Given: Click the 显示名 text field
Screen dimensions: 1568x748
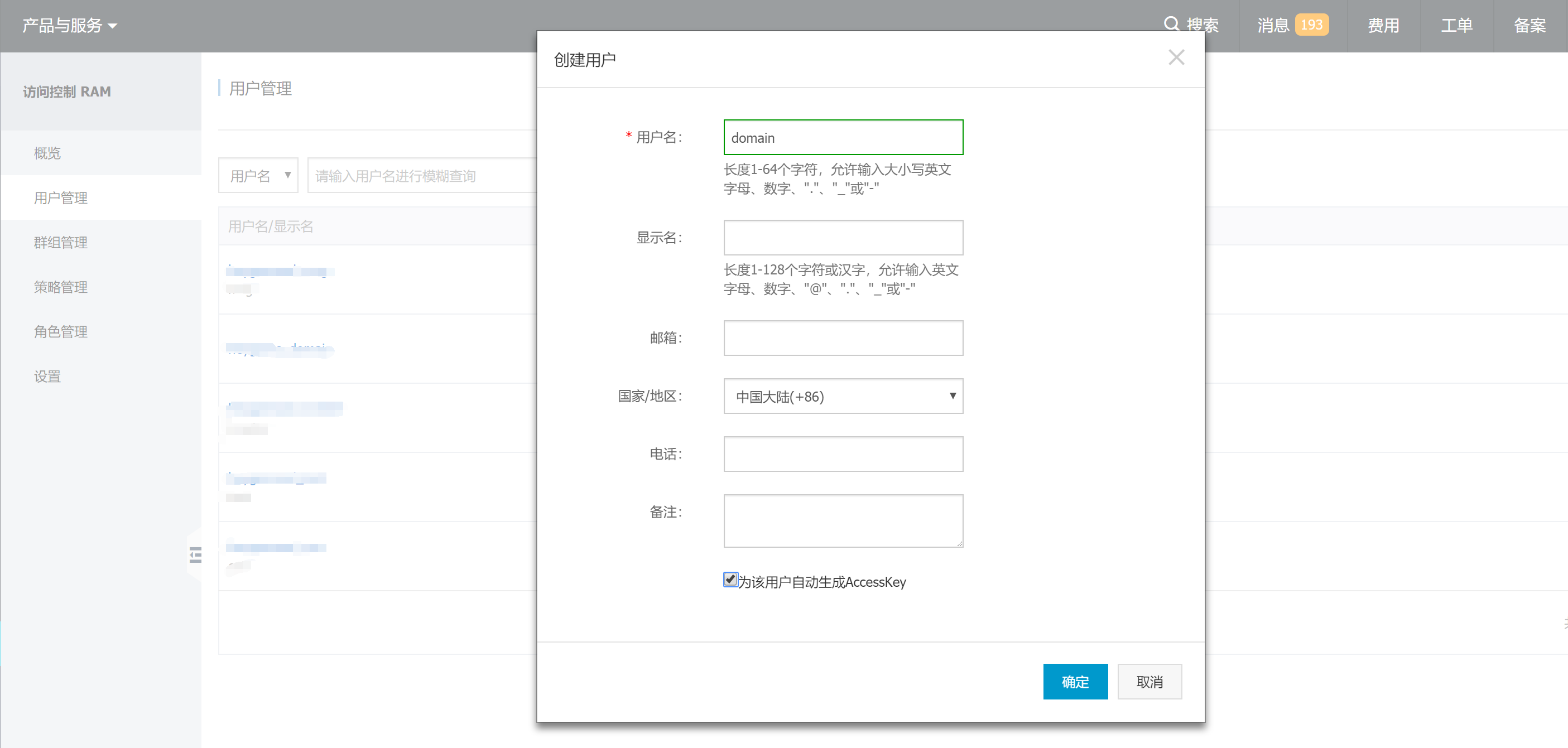Looking at the screenshot, I should (x=843, y=238).
